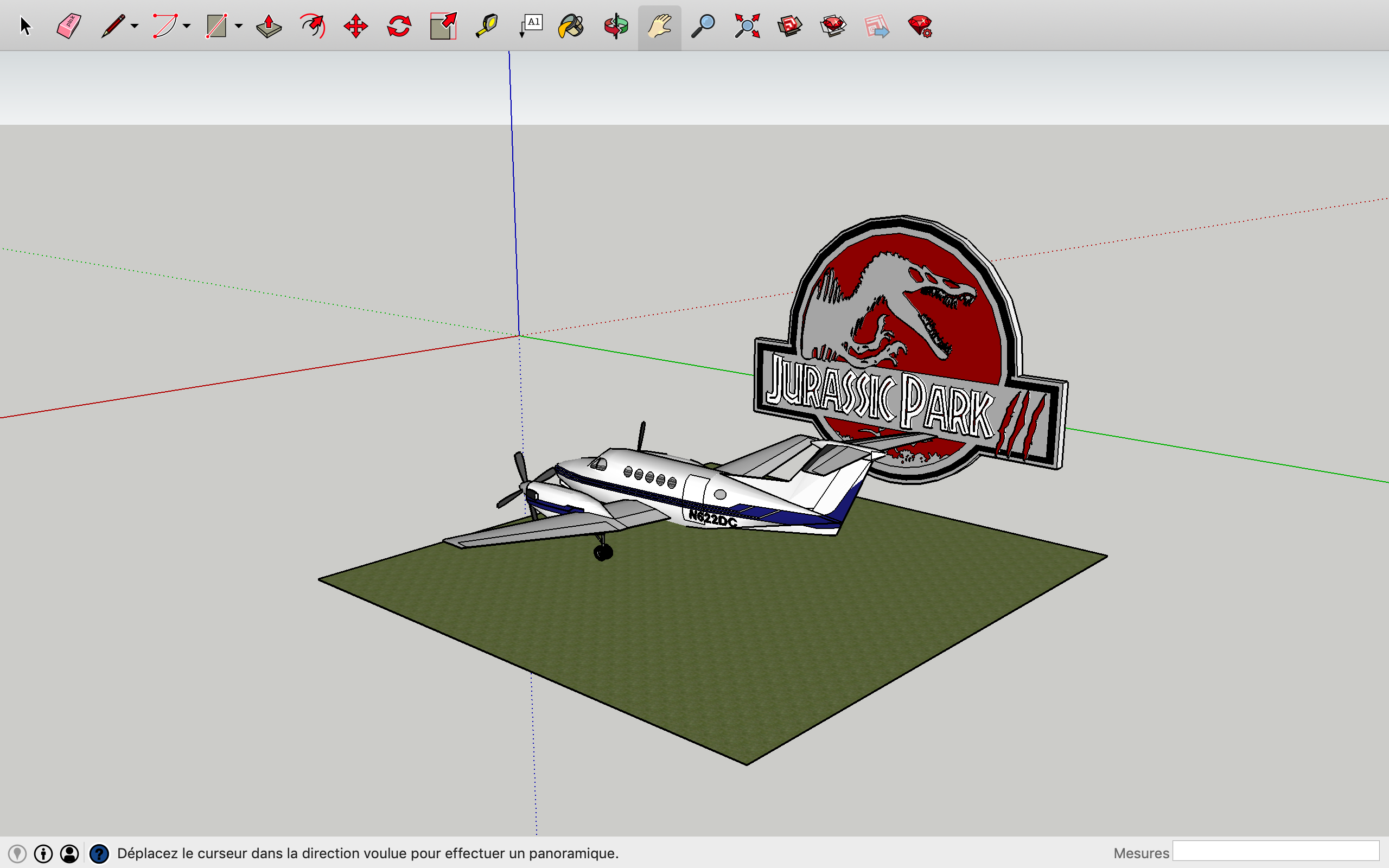The width and height of the screenshot is (1389, 868).
Task: Open the Line tool dropdown arrow
Action: 135,26
